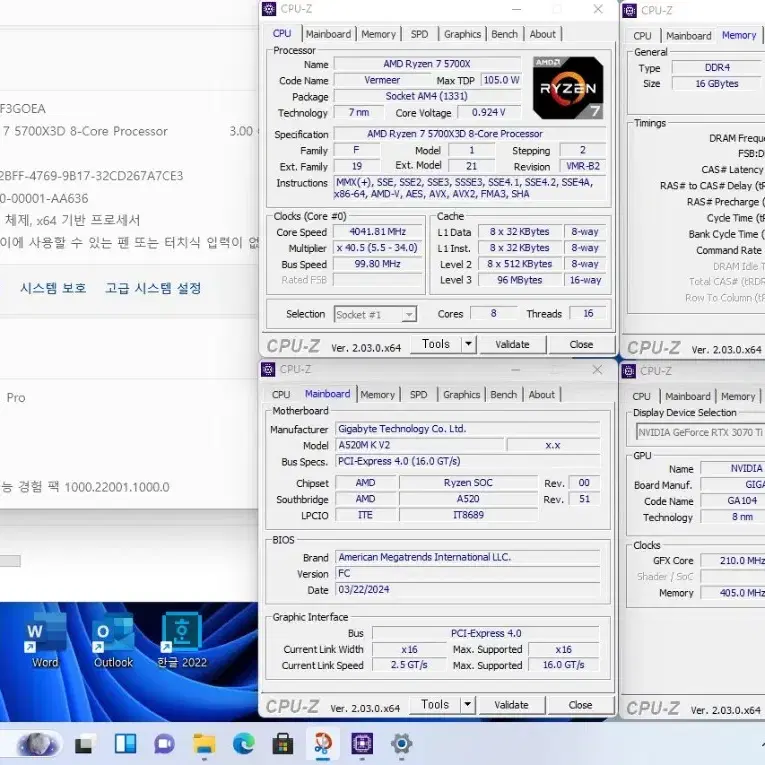Open the 고급 시스템 설정 link
This screenshot has height=765, width=765.
tap(153, 288)
